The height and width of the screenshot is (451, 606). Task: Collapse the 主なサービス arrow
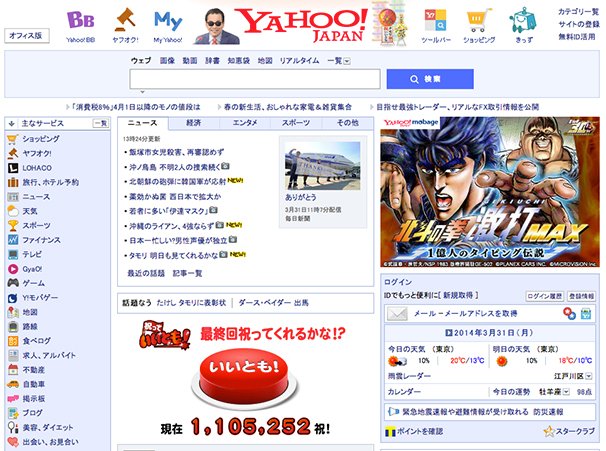point(12,124)
